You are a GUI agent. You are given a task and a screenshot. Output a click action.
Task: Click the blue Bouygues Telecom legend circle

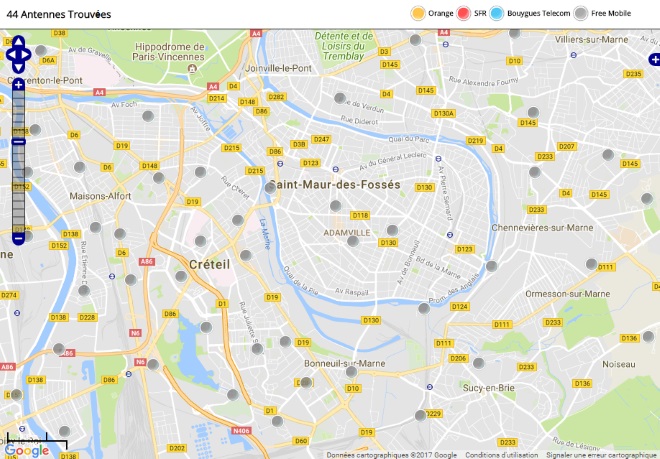pos(497,13)
